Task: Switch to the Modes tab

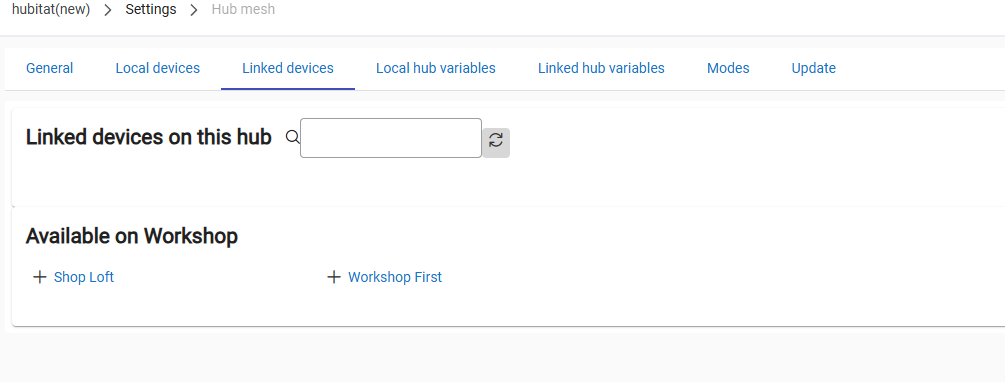Action: tap(728, 68)
